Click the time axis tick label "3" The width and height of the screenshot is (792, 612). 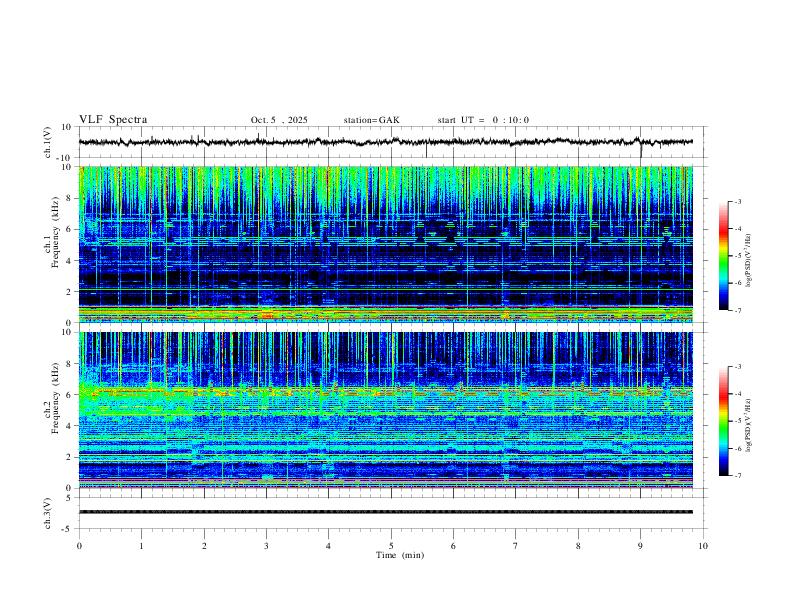tap(266, 546)
